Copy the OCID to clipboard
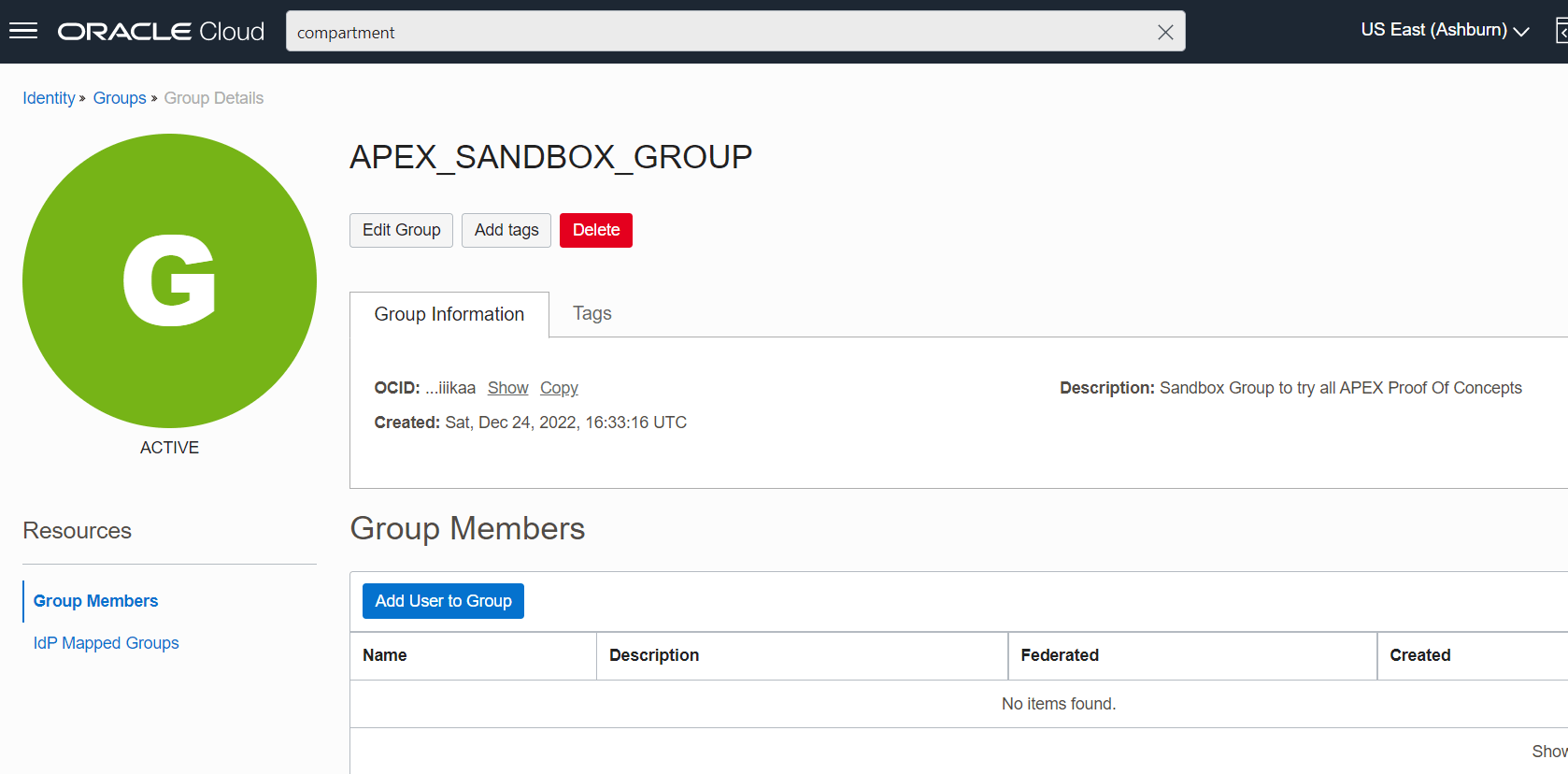 [x=559, y=388]
